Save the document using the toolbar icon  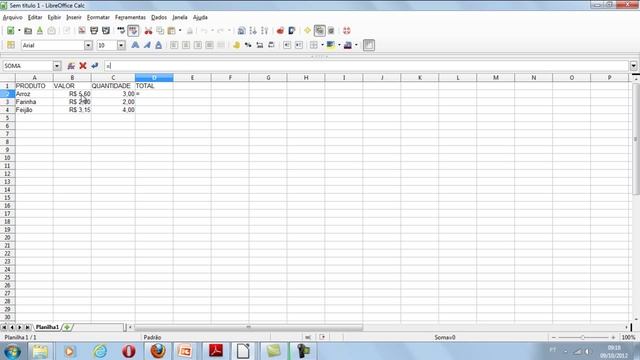[x=40, y=31]
